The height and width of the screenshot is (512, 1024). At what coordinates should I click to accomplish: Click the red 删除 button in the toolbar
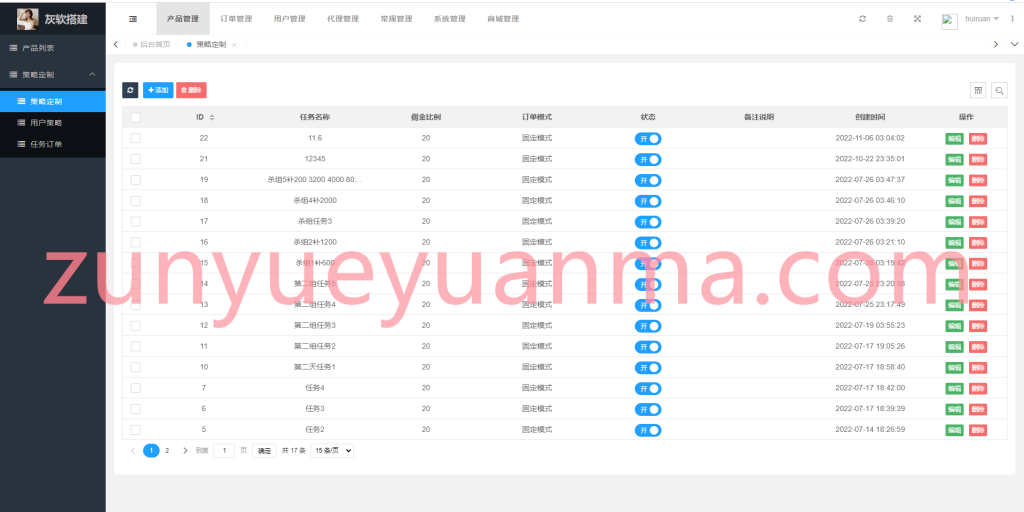[x=191, y=90]
